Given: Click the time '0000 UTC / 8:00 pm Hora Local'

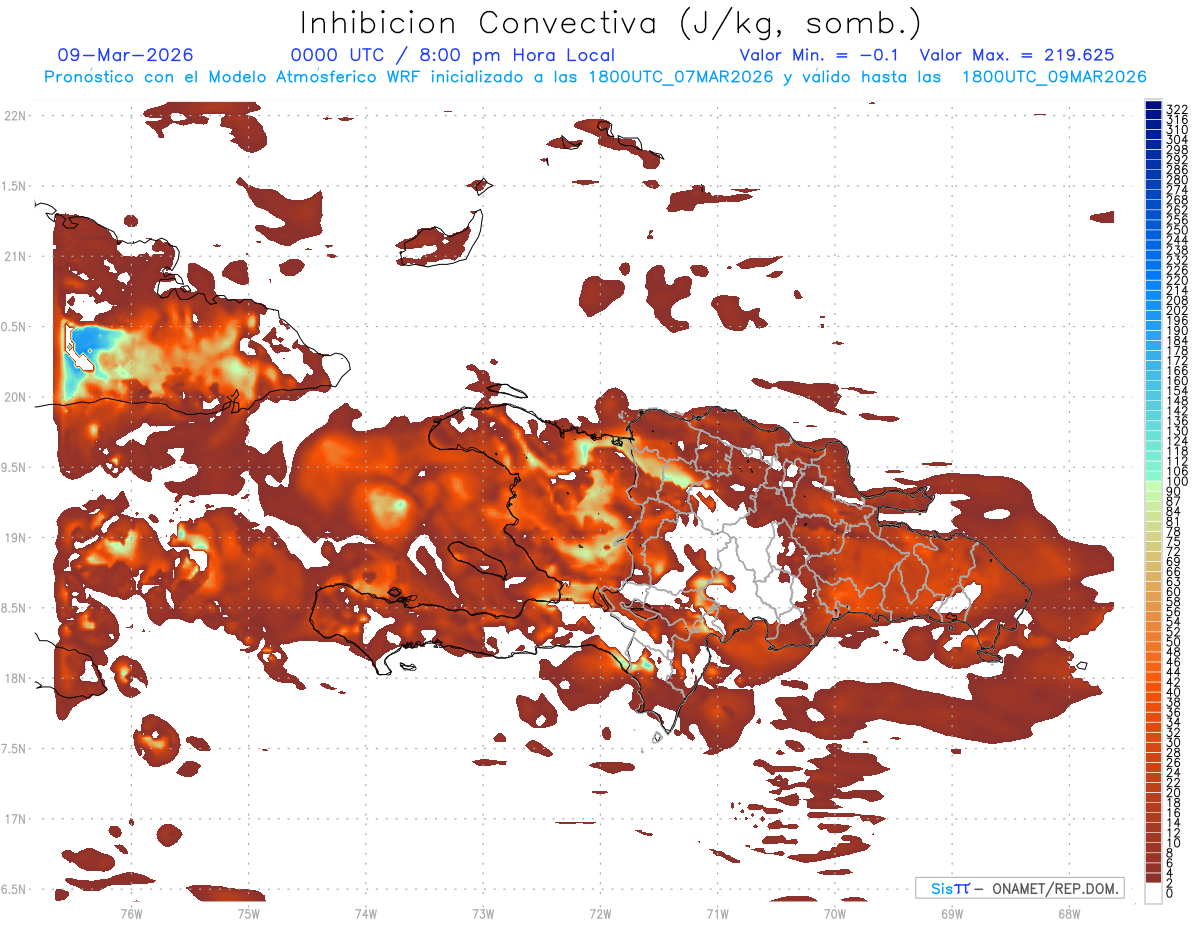Looking at the screenshot, I should click(453, 55).
